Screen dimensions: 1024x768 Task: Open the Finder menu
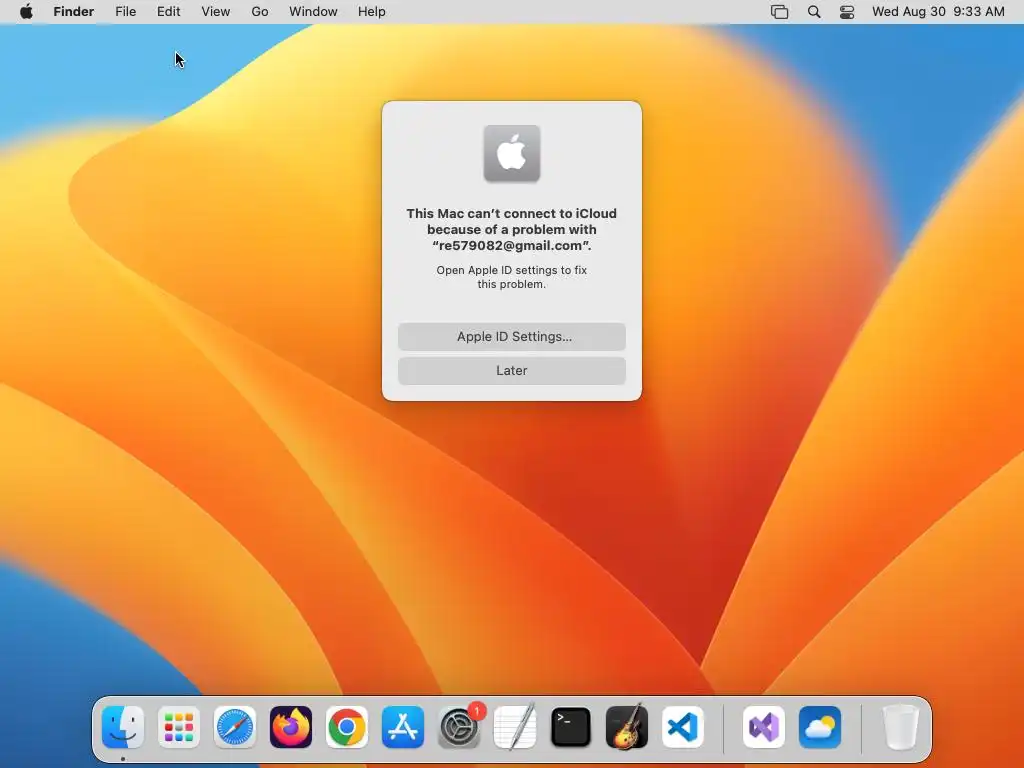[x=73, y=12]
